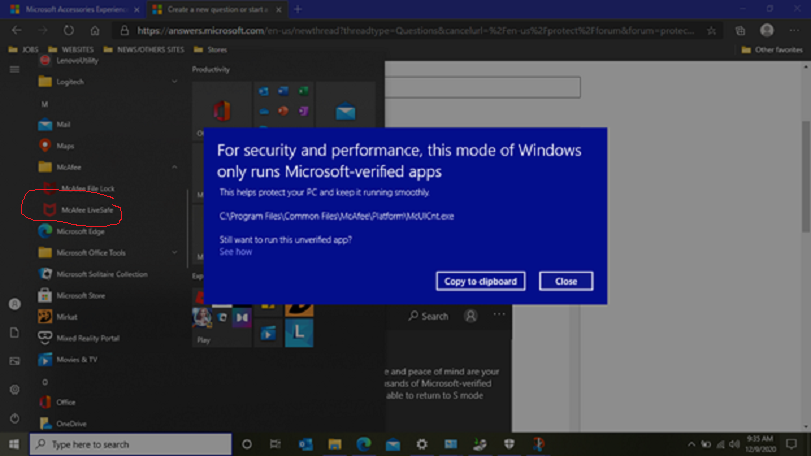Open OneDrive from Start list

point(63,423)
